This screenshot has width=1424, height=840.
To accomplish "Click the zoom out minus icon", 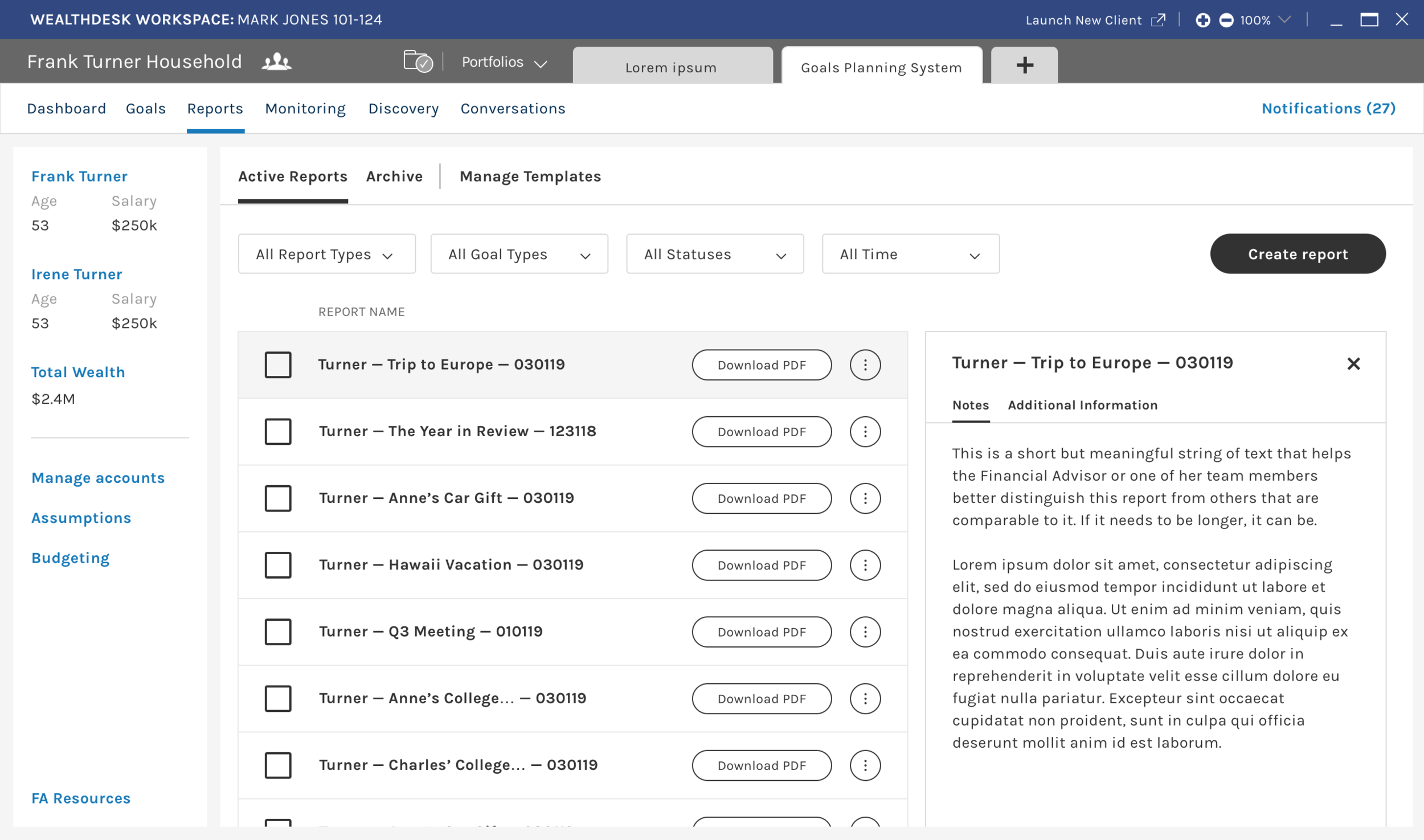I will point(1226,20).
